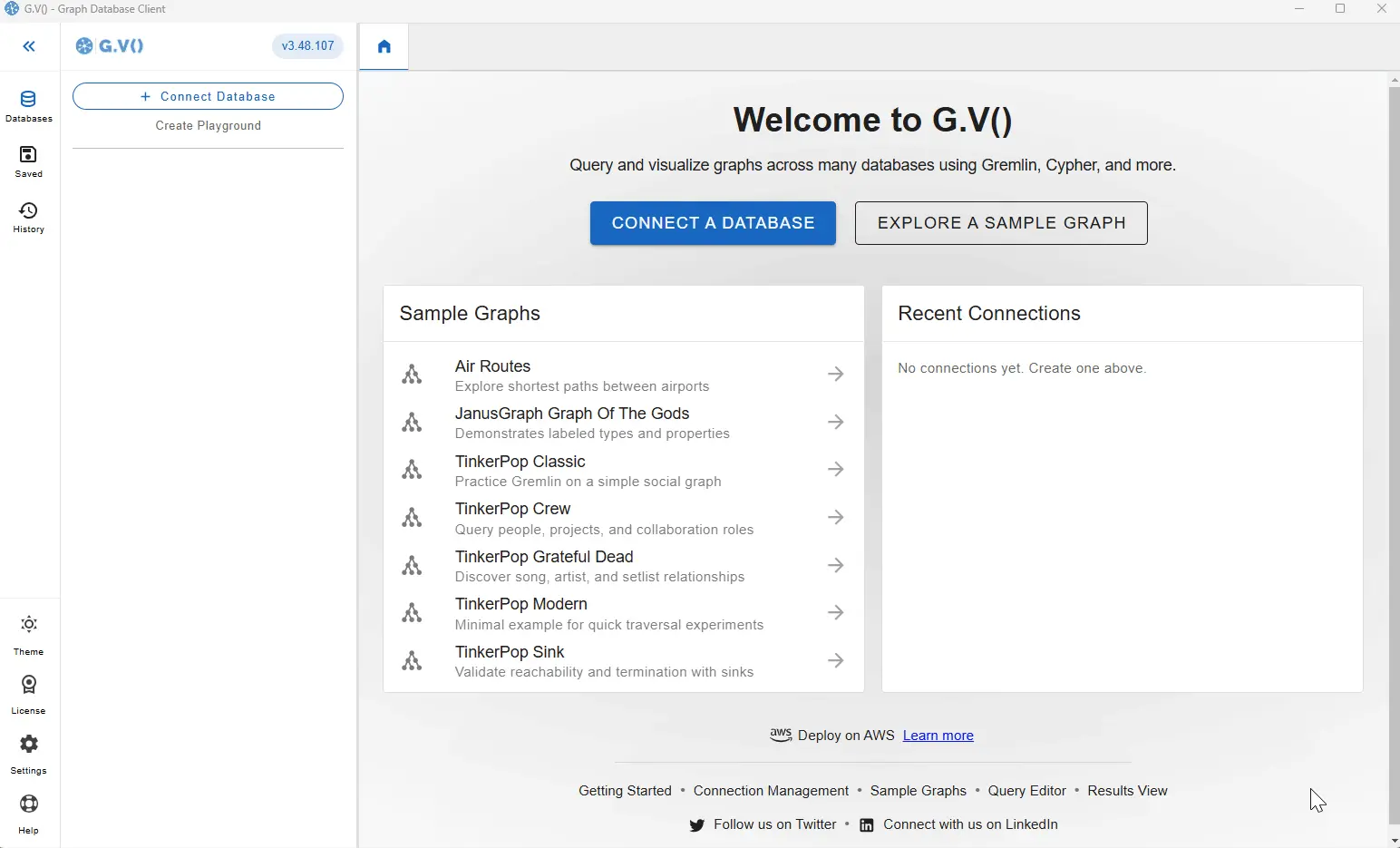
Task: Open the Help section
Action: pyautogui.click(x=28, y=812)
